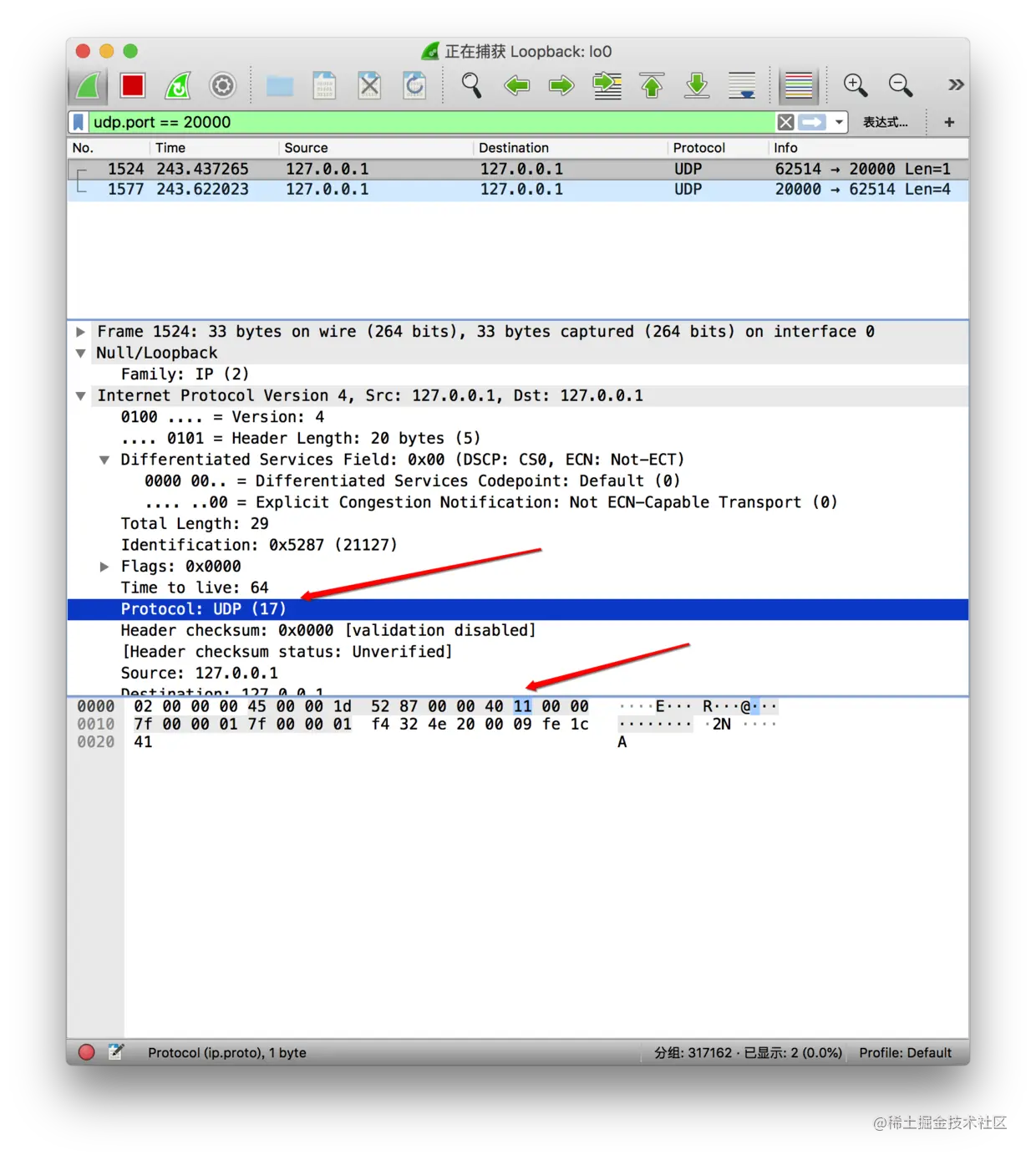Expand the Frame 1524 tree node
Viewport: 1036px width, 1160px height.
click(x=81, y=332)
